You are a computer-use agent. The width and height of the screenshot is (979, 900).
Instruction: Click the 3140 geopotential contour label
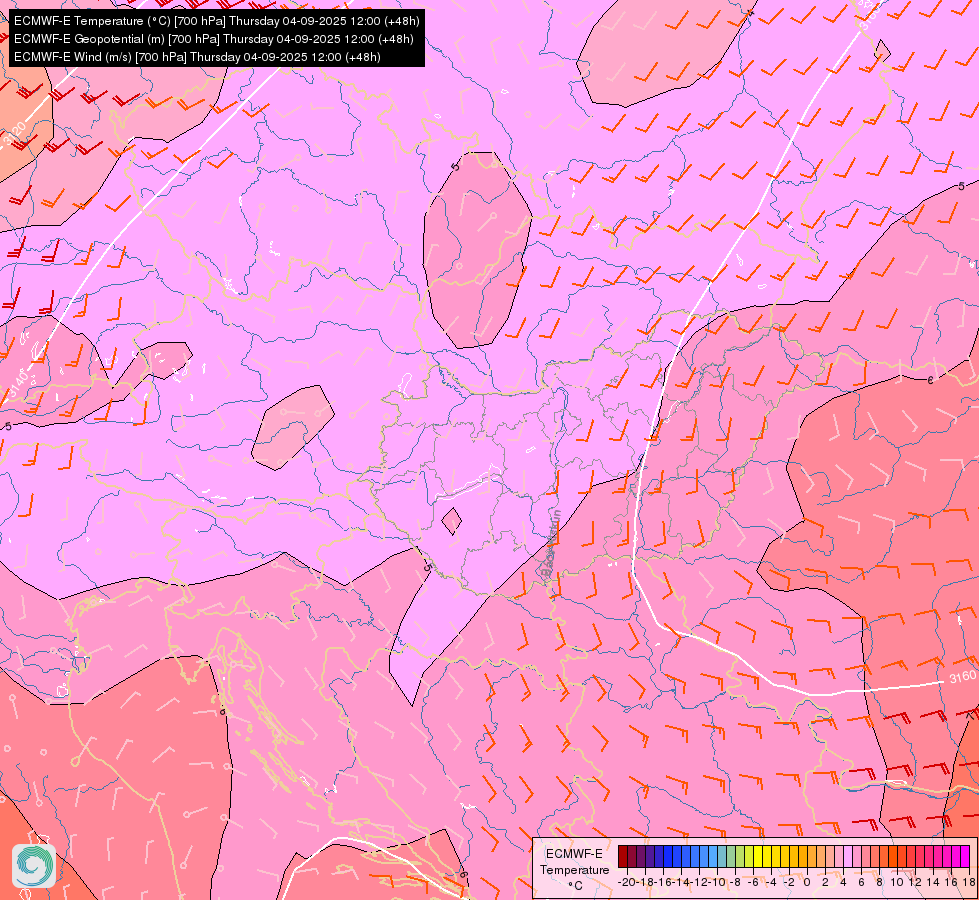(x=19, y=383)
